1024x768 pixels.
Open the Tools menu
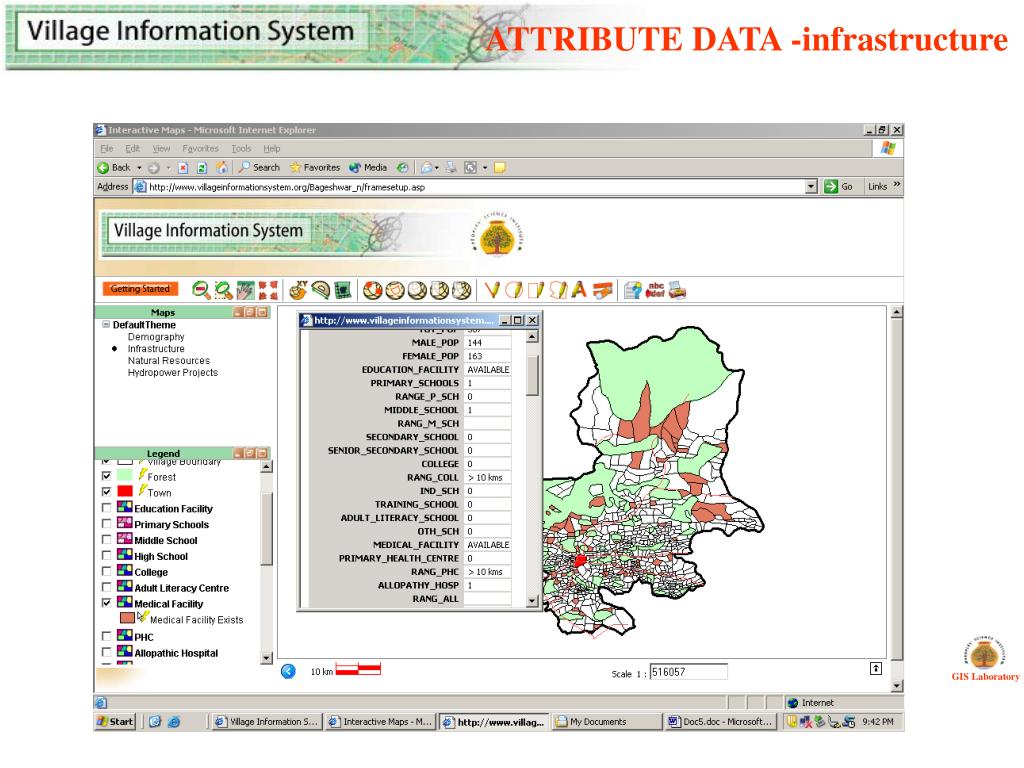pos(241,148)
